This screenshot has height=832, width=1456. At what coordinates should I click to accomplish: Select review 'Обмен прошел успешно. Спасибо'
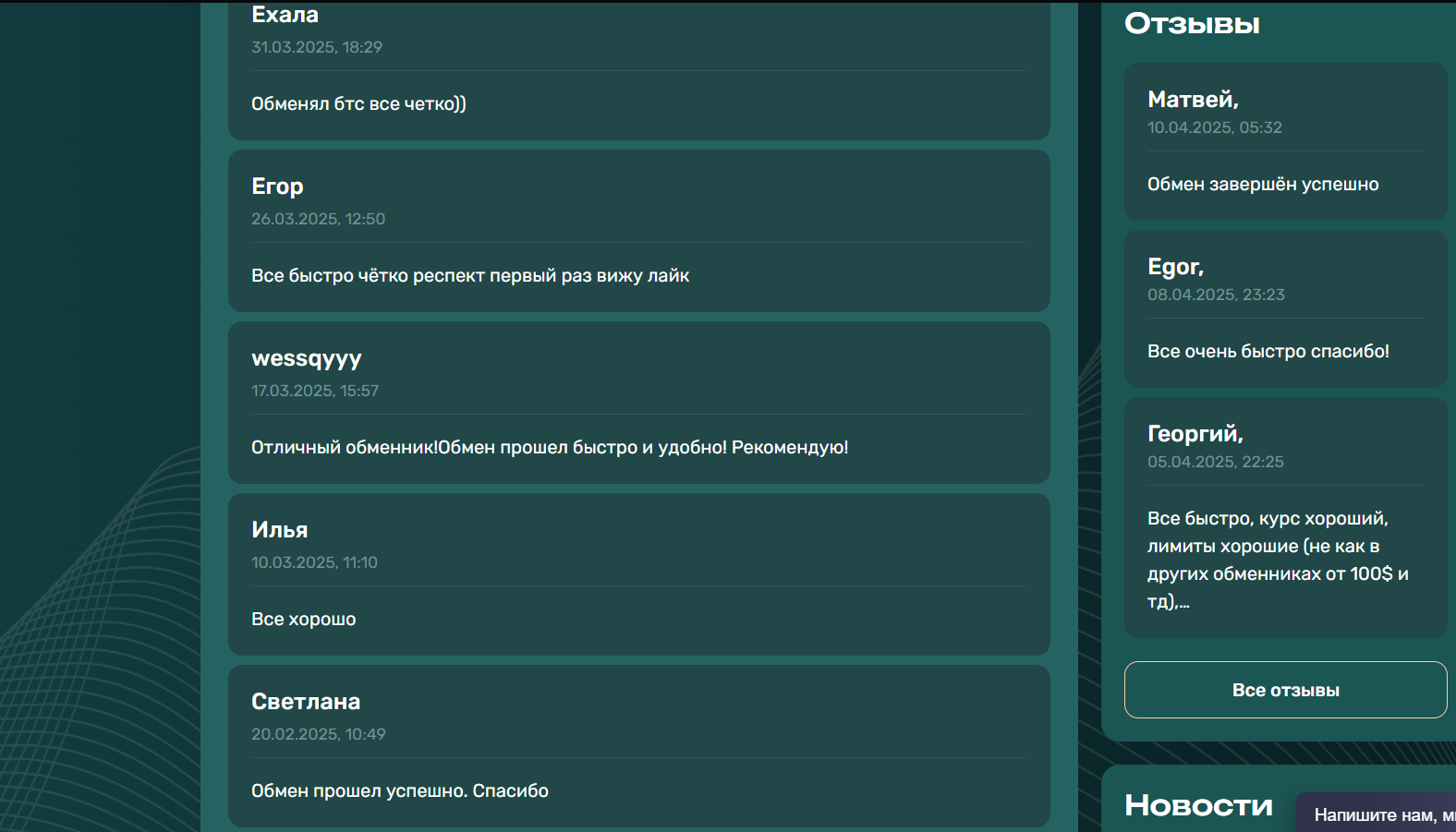(x=400, y=790)
